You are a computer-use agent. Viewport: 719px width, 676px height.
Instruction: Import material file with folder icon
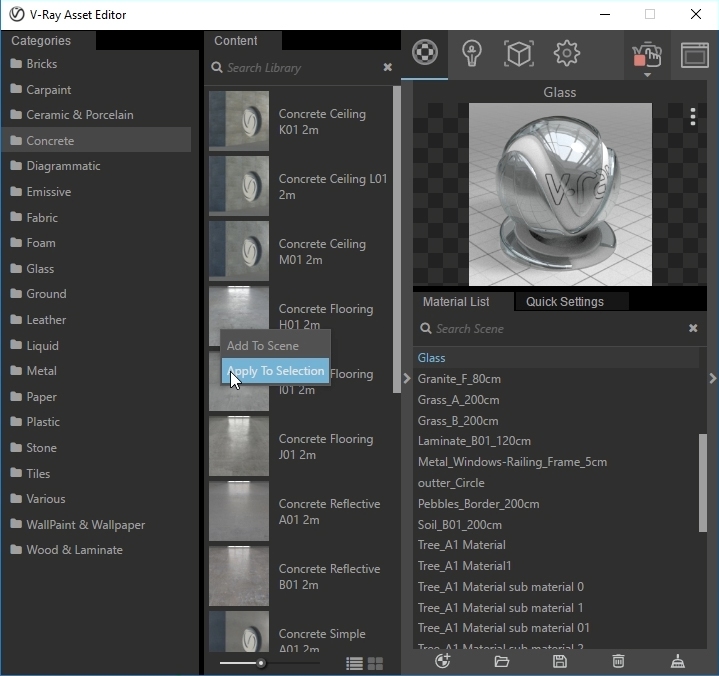click(x=502, y=661)
